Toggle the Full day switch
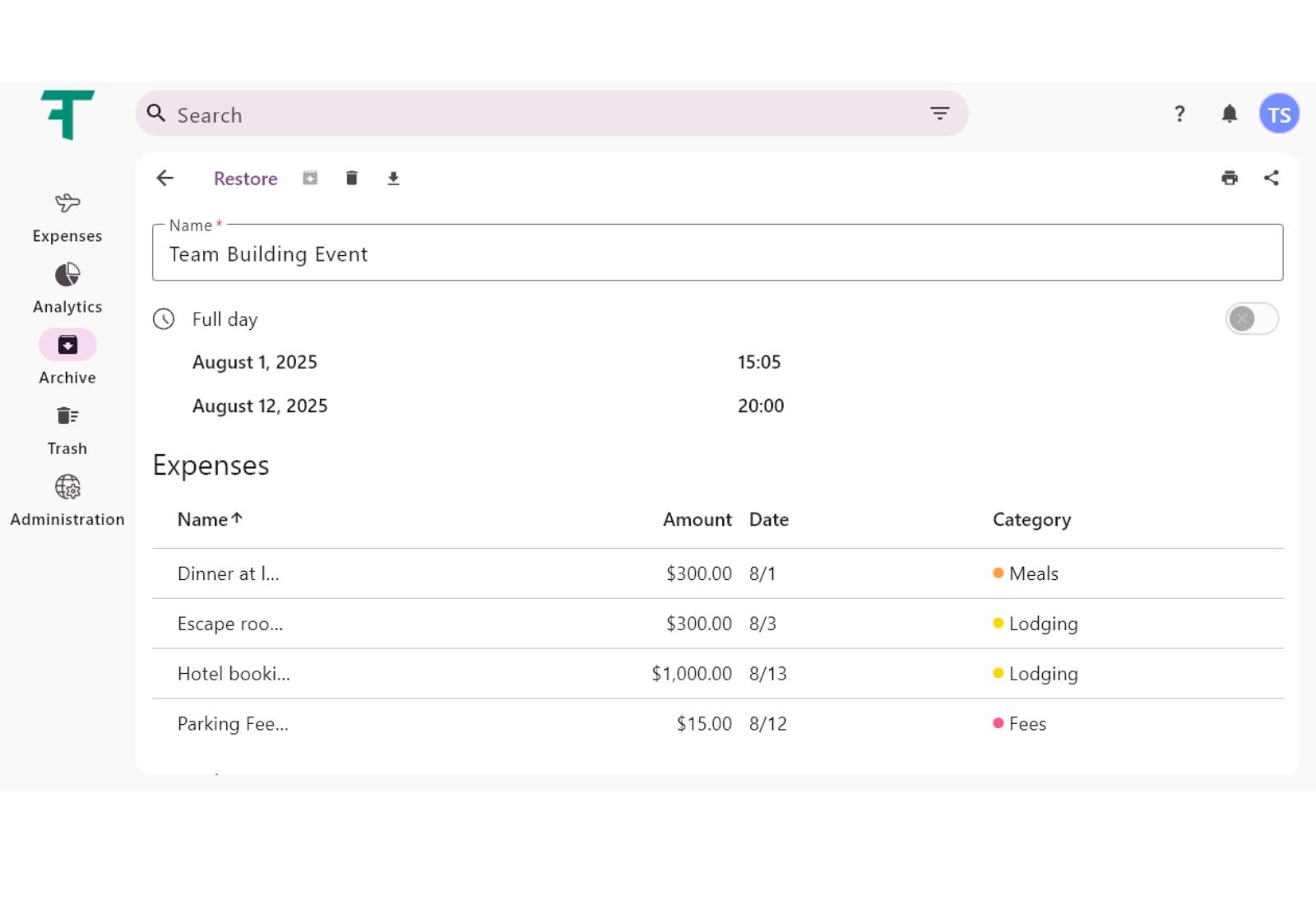Viewport: 1316px width, 905px height. coord(1251,318)
